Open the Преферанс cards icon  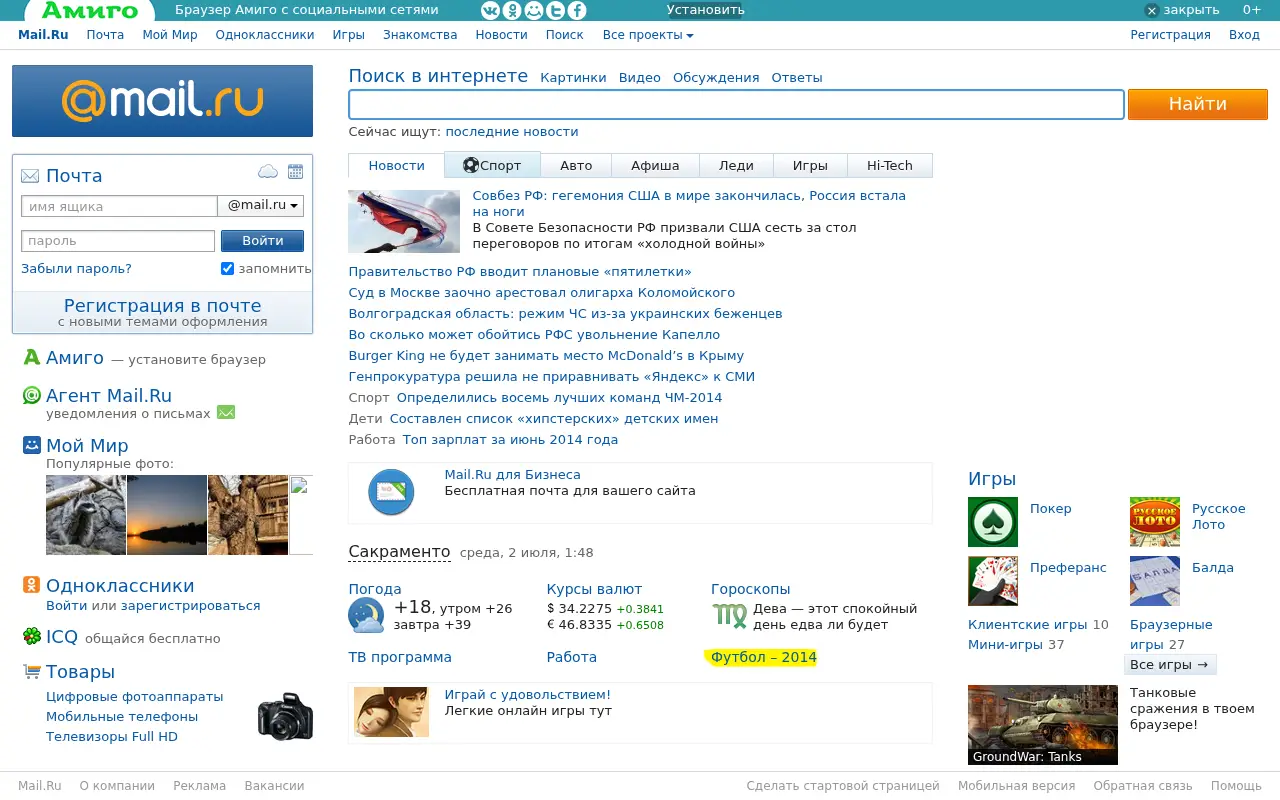coord(993,581)
